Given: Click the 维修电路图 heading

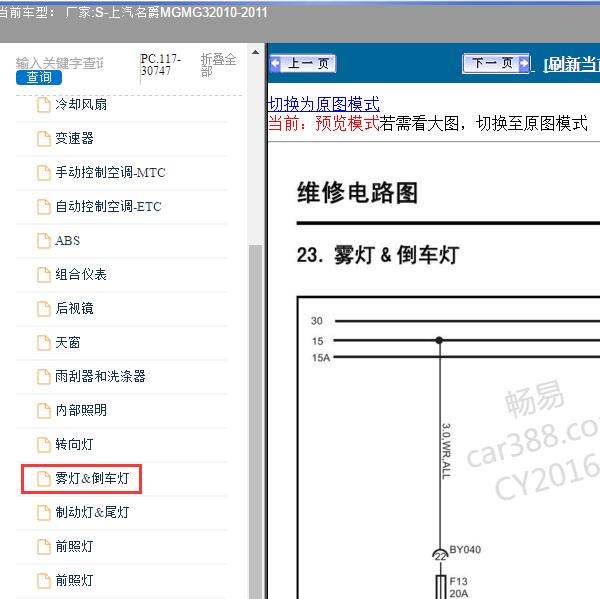Looking at the screenshot, I should 357,192.
